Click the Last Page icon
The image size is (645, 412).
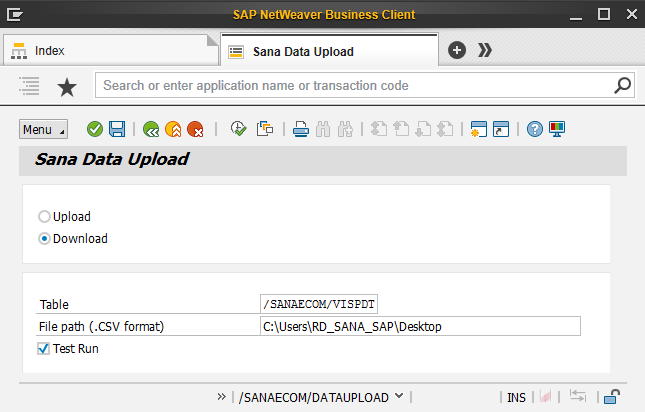[x=445, y=129]
